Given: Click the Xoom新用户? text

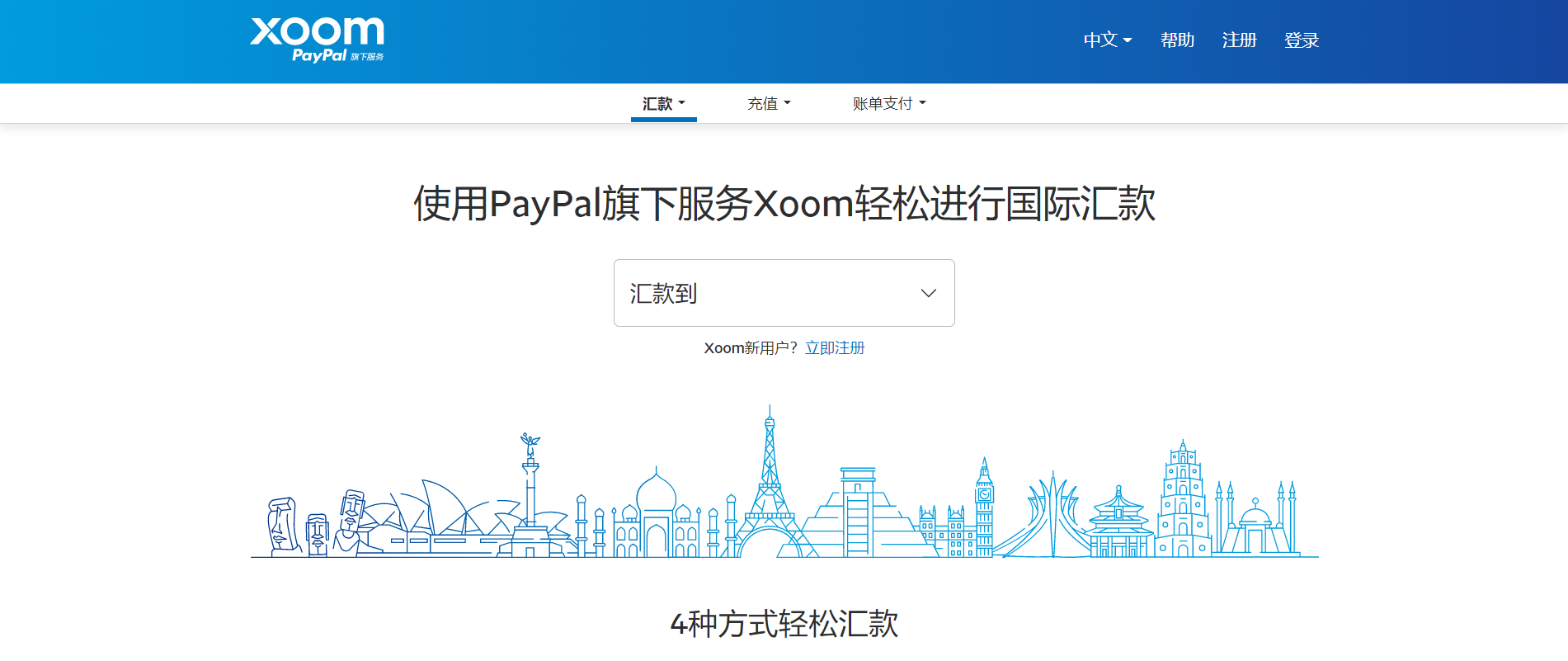Looking at the screenshot, I should click(x=751, y=348).
